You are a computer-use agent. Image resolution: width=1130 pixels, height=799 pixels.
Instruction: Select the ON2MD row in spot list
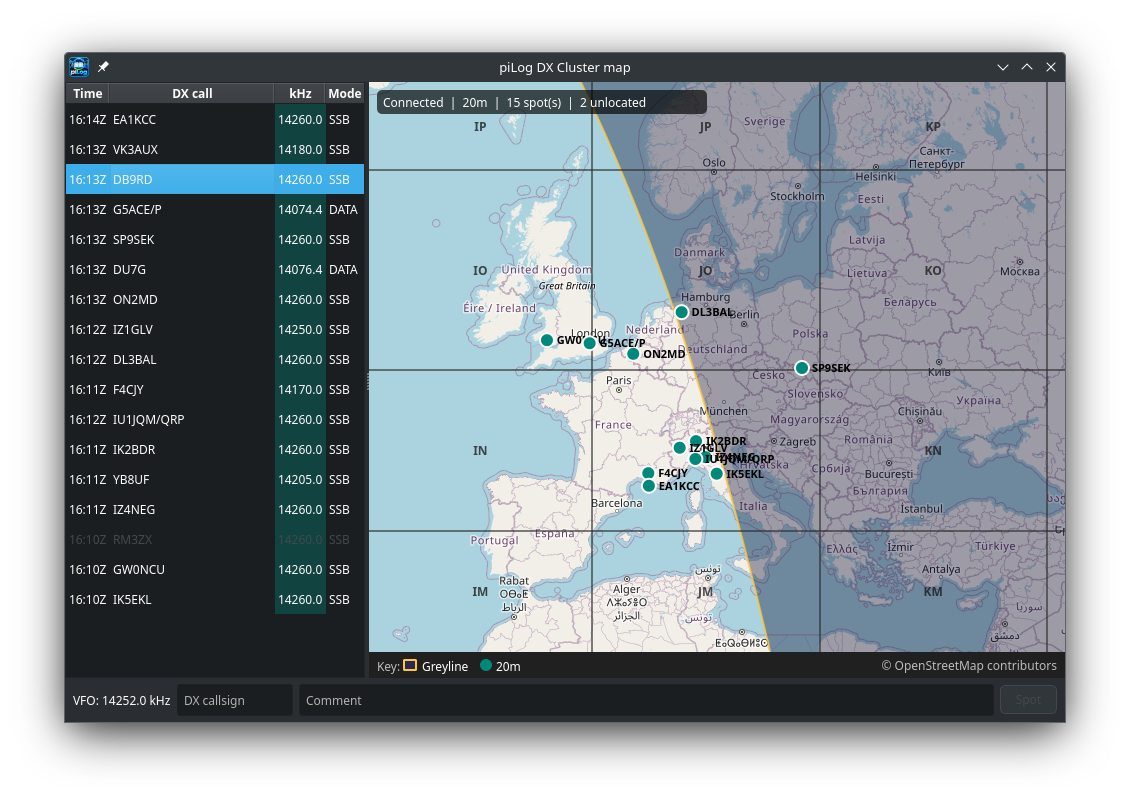pos(215,300)
